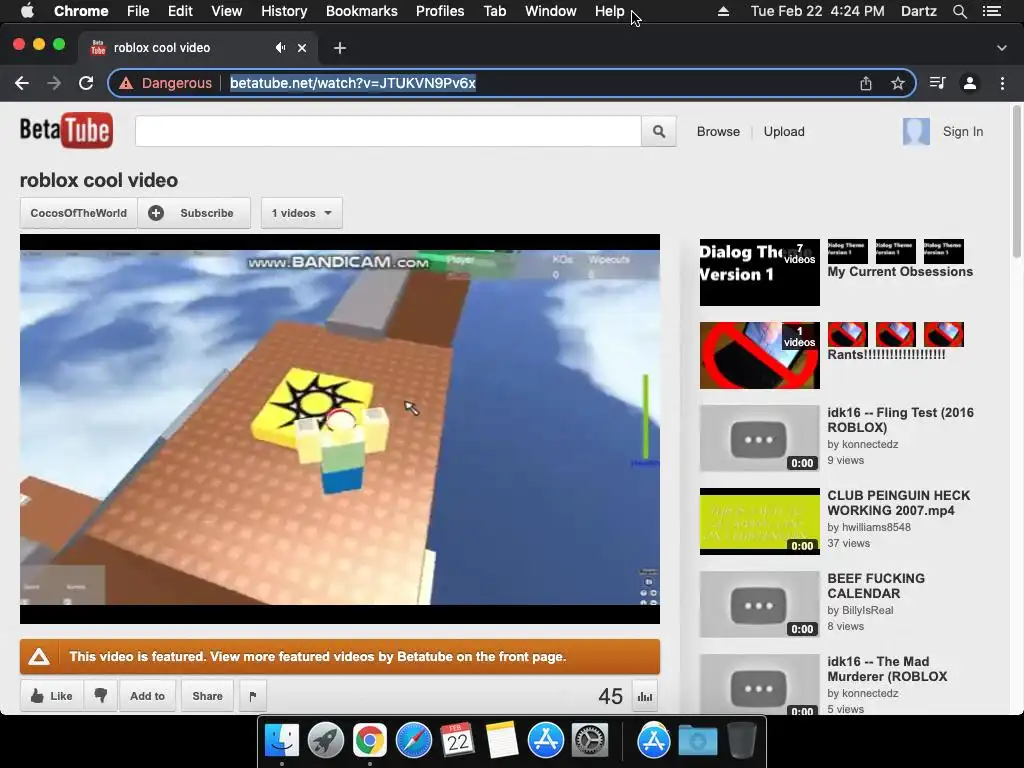This screenshot has width=1024, height=768.
Task: Open Calendar from the dock
Action: [x=457, y=741]
